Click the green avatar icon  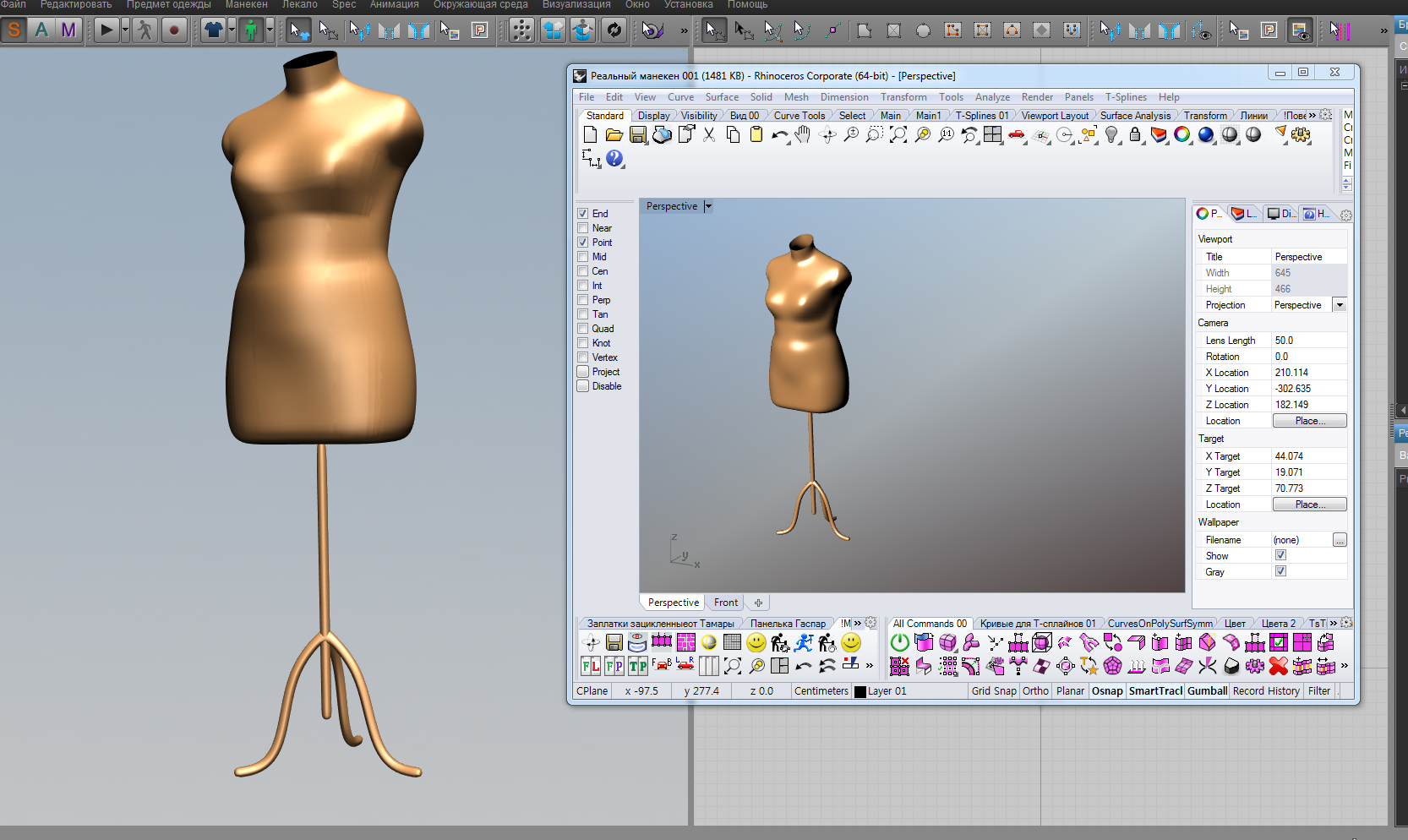pyautogui.click(x=251, y=30)
